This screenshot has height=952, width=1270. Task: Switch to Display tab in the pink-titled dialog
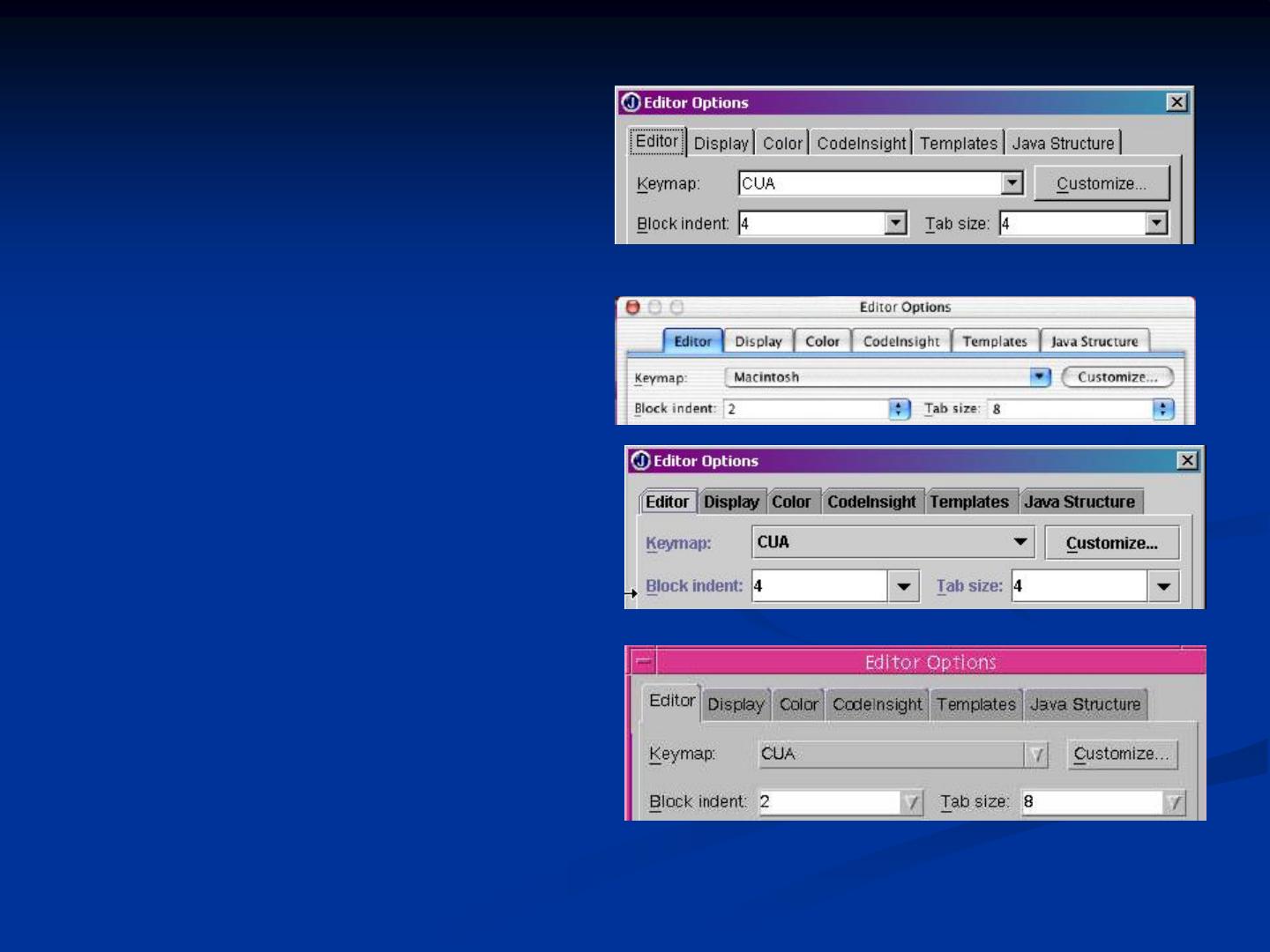pyautogui.click(x=736, y=704)
